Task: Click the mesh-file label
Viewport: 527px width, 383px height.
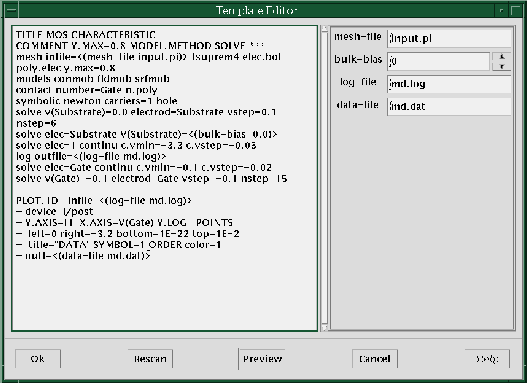Action: click(358, 37)
